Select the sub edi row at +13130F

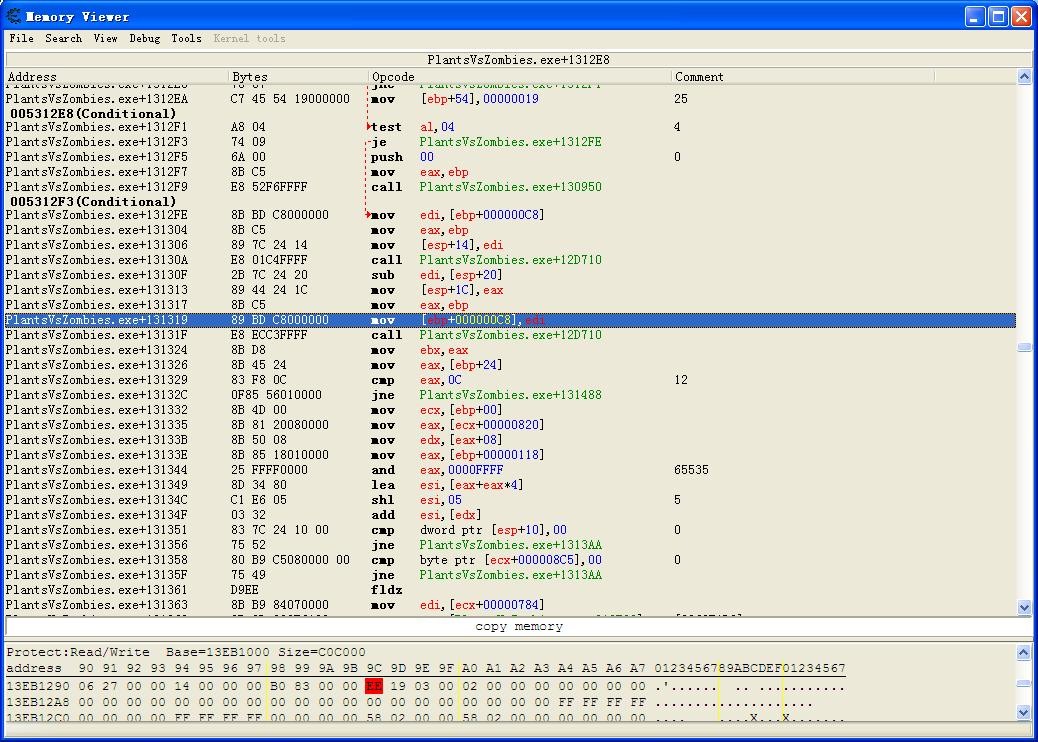tap(510, 275)
